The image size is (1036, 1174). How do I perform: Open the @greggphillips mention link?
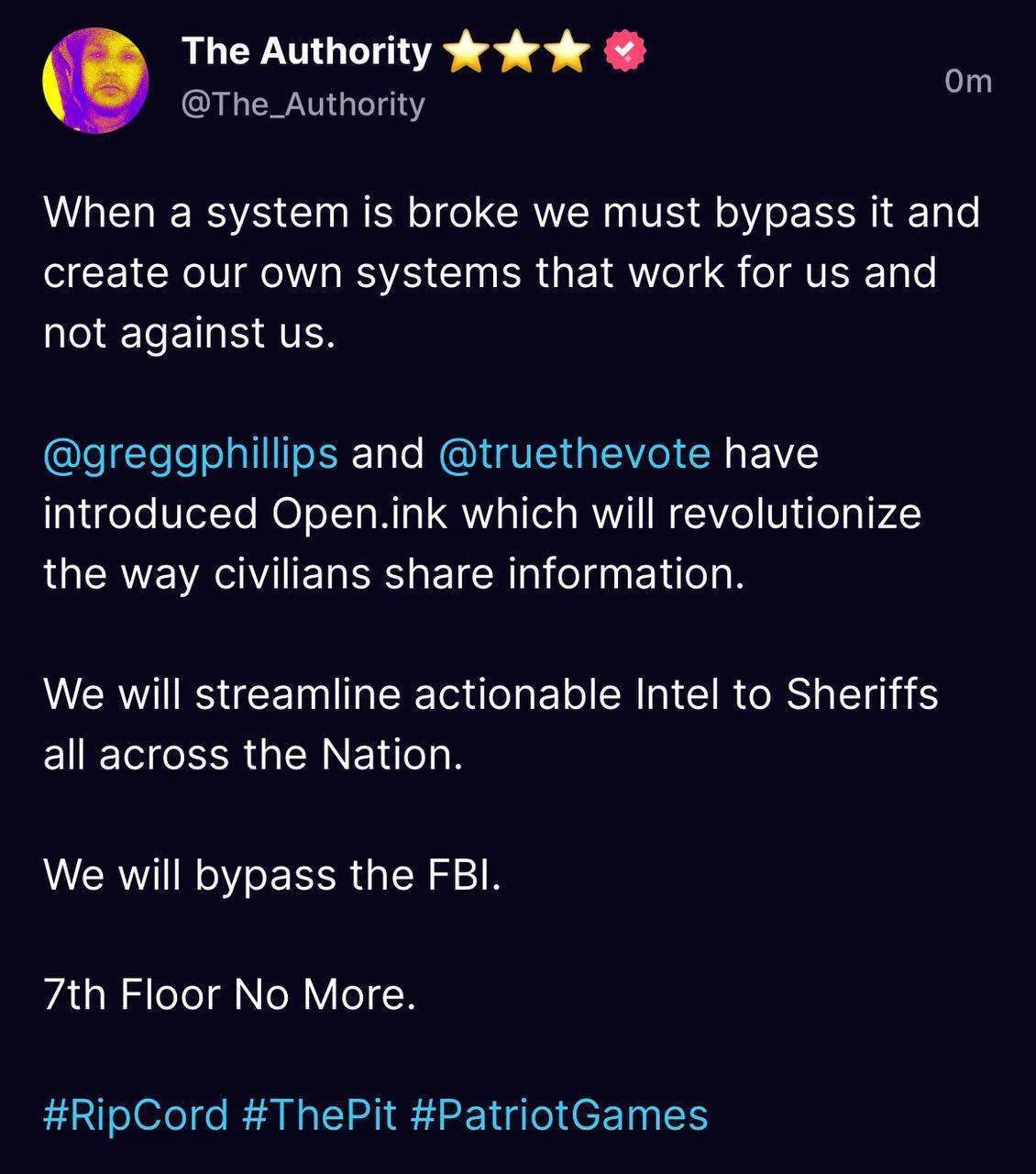(191, 454)
